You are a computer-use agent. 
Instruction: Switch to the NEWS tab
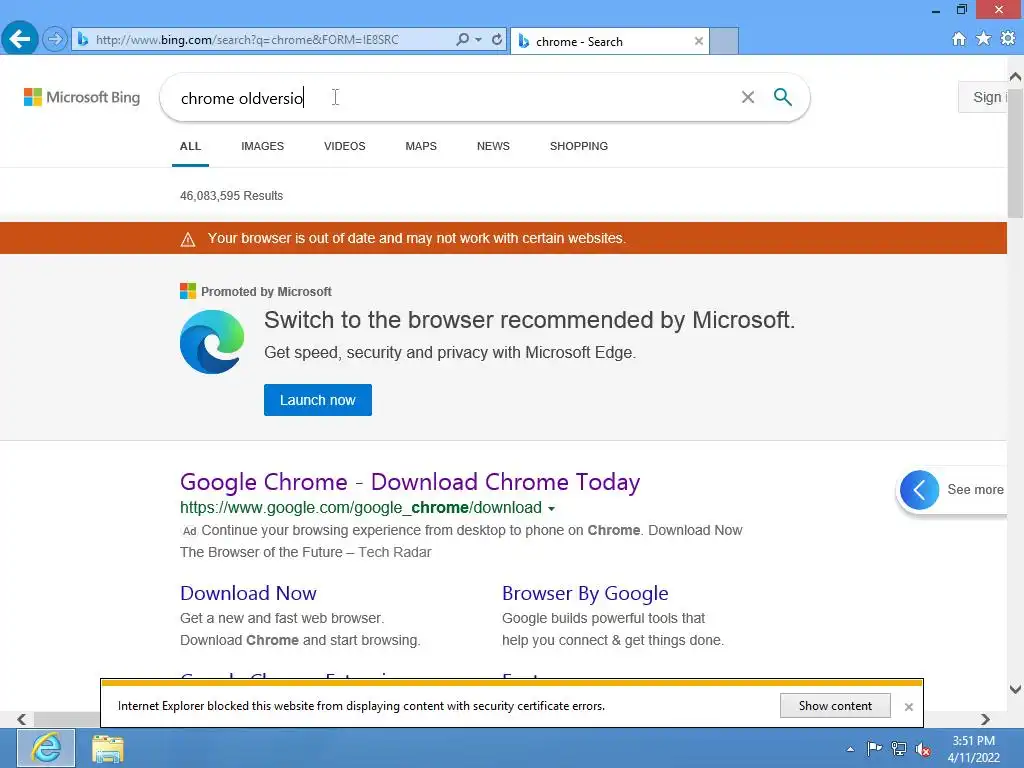click(x=493, y=146)
